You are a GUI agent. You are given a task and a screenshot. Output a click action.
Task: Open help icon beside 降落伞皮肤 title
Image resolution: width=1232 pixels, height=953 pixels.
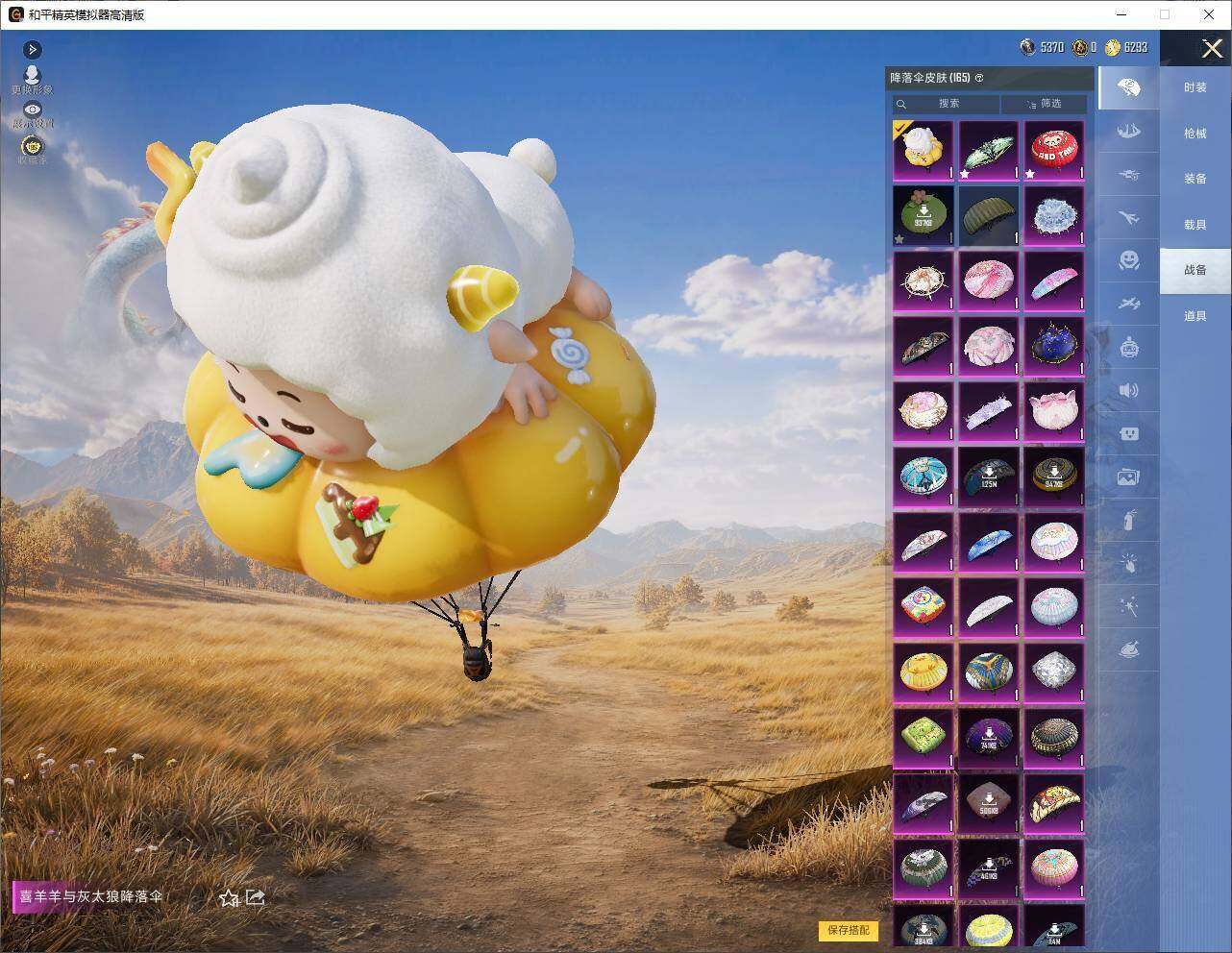coord(979,78)
